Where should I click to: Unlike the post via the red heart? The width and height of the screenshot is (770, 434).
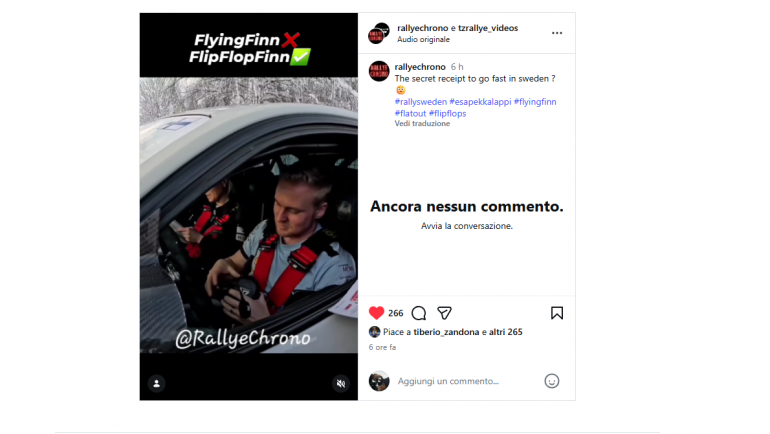tap(376, 313)
